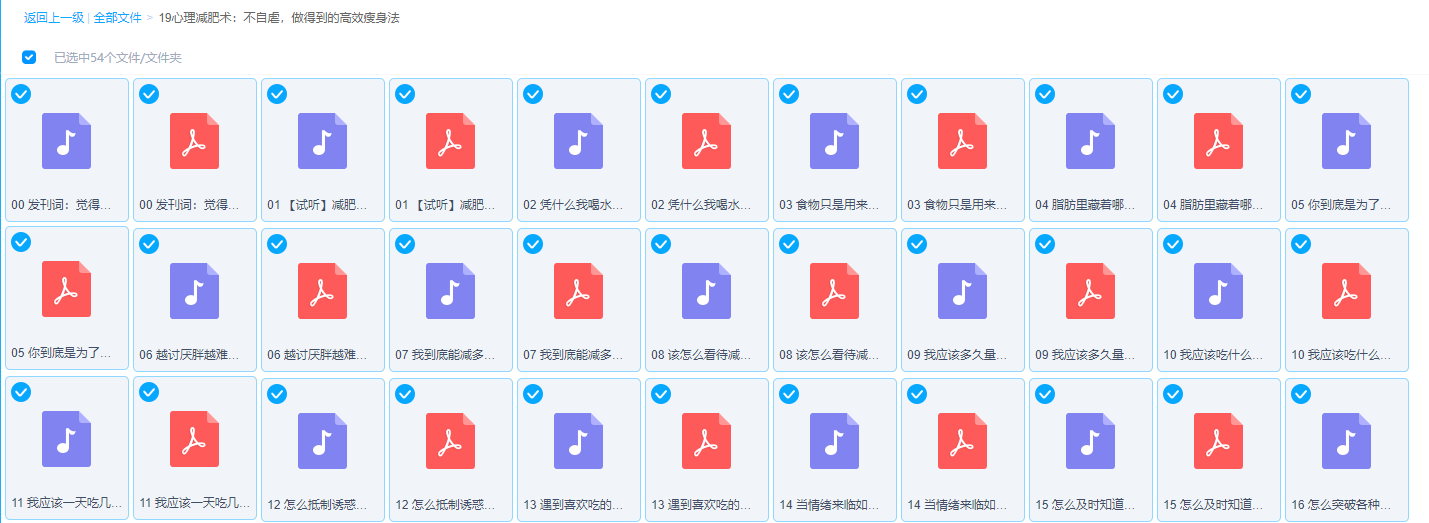Open the audio file icon for 00 发刊词
This screenshot has height=523, width=1429.
tap(66, 141)
